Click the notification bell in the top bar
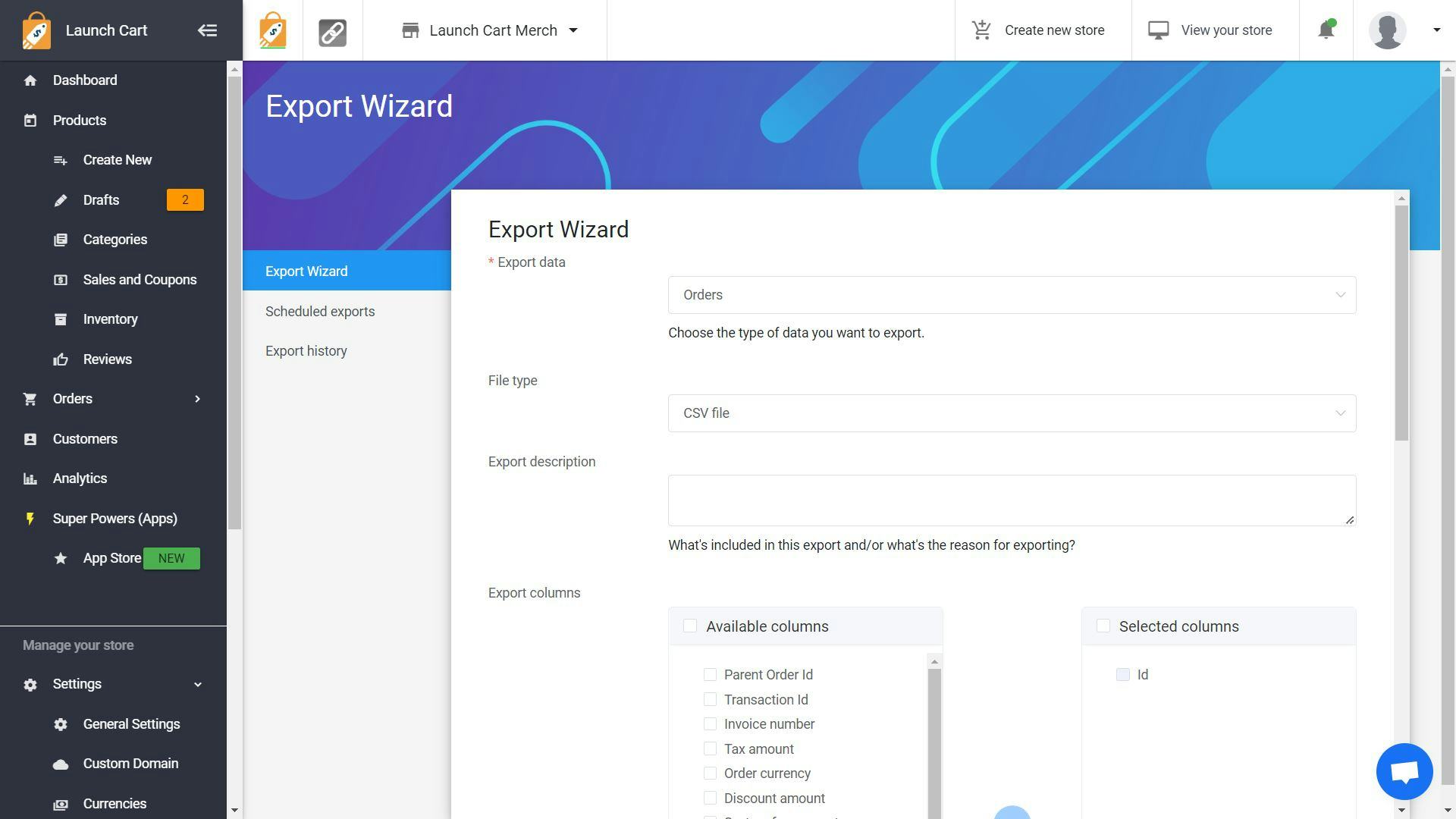The image size is (1456, 819). [x=1326, y=30]
